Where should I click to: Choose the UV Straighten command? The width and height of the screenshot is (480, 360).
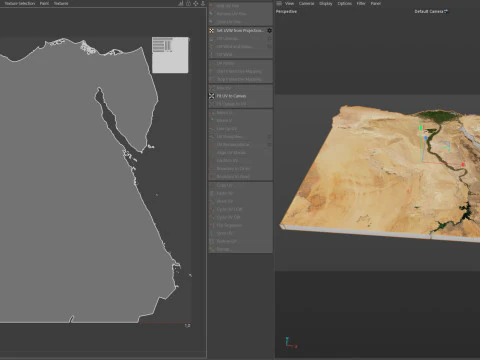[229, 137]
